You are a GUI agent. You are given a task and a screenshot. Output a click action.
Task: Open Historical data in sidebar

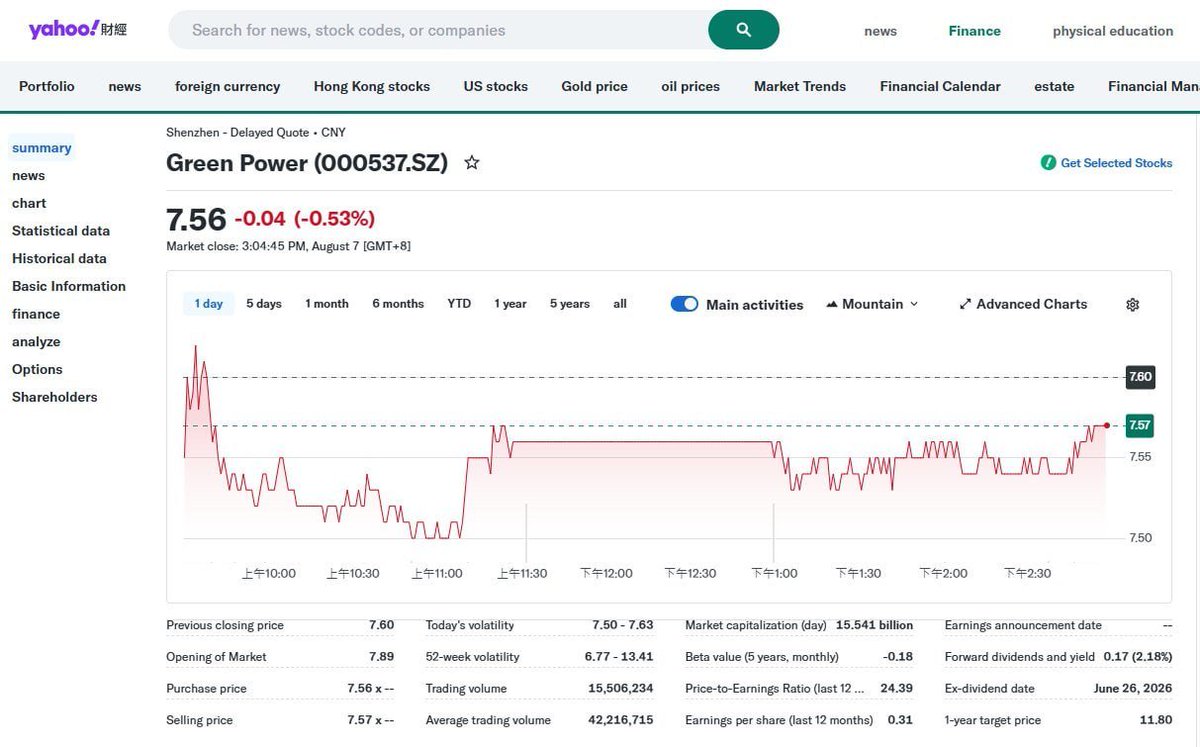[x=59, y=258]
